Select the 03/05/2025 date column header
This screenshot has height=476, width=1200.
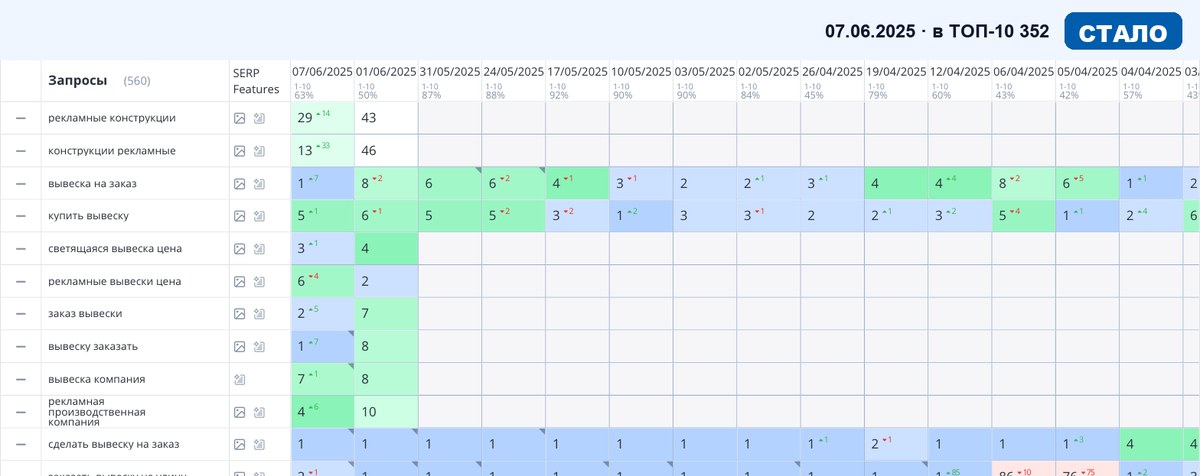click(x=705, y=72)
